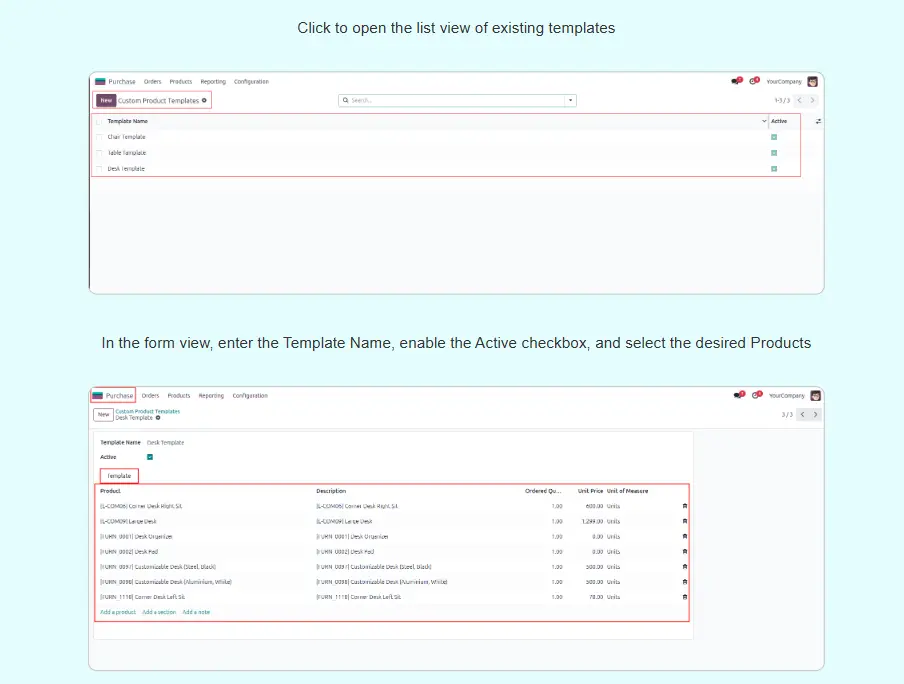Screen dimensions: 904x684
Task: Remove Customizable Desk (Steel, Black) line
Action: click(x=684, y=566)
